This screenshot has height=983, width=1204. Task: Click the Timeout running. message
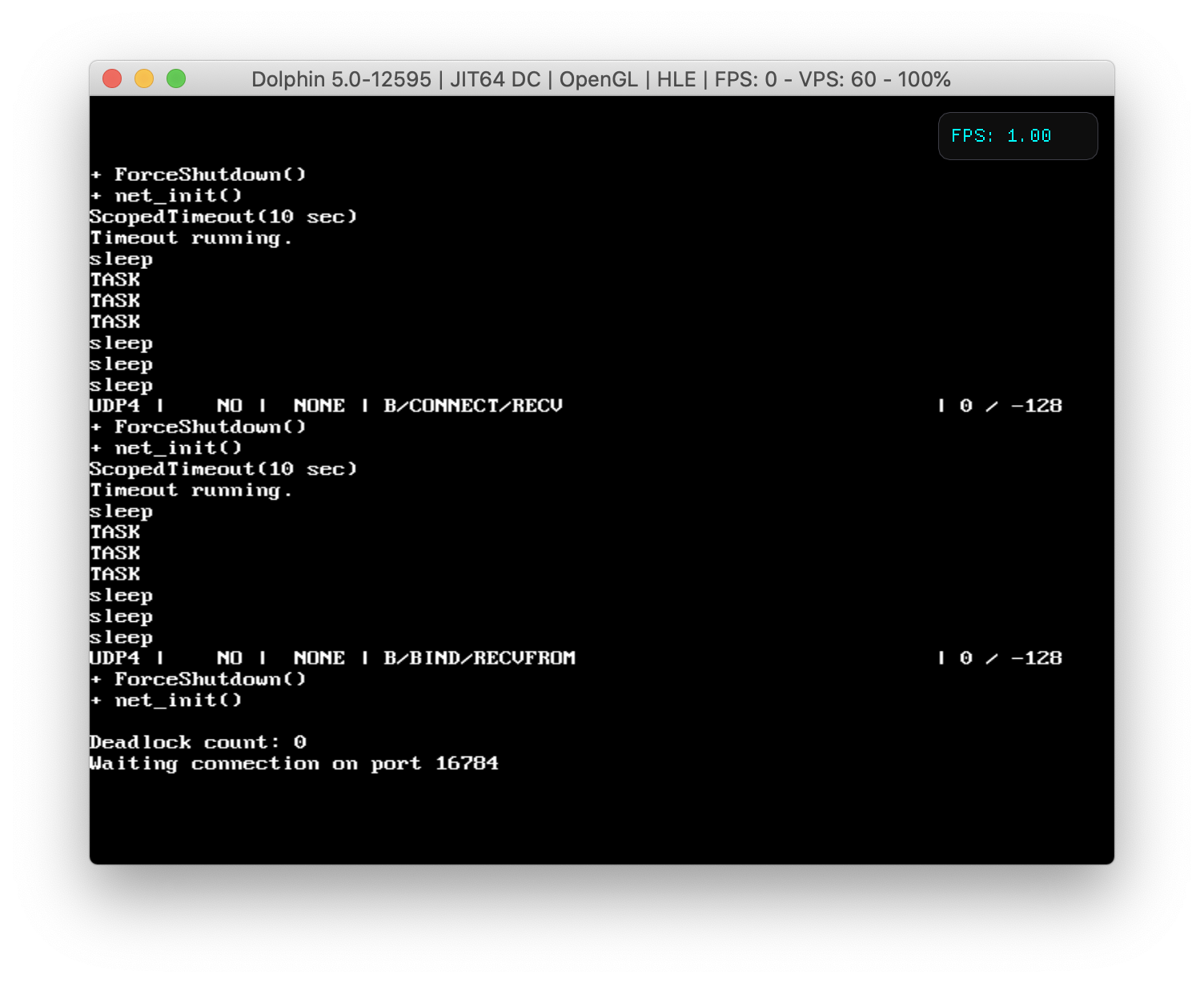coord(191,237)
